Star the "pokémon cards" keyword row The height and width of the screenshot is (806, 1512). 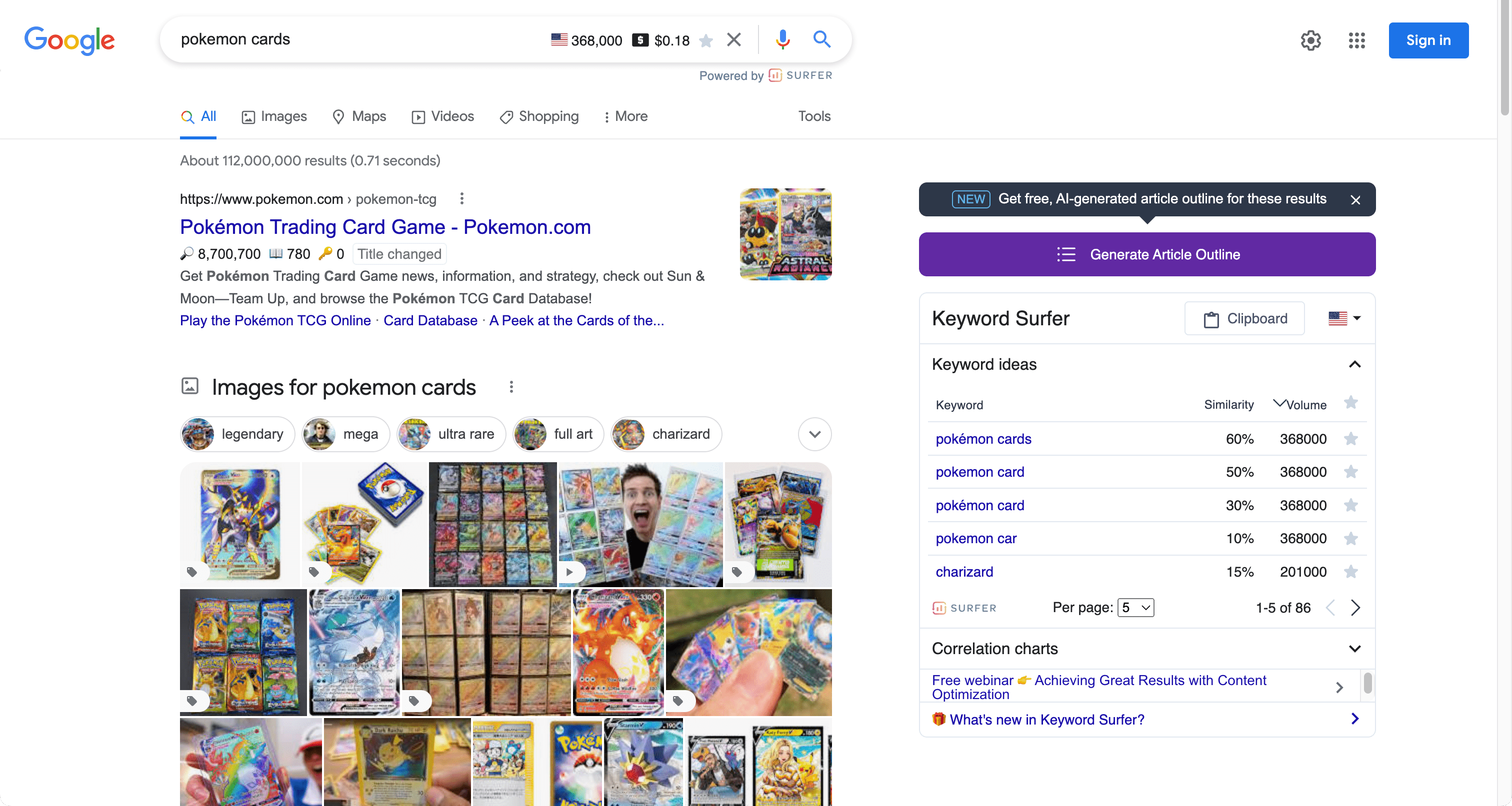(1351, 439)
